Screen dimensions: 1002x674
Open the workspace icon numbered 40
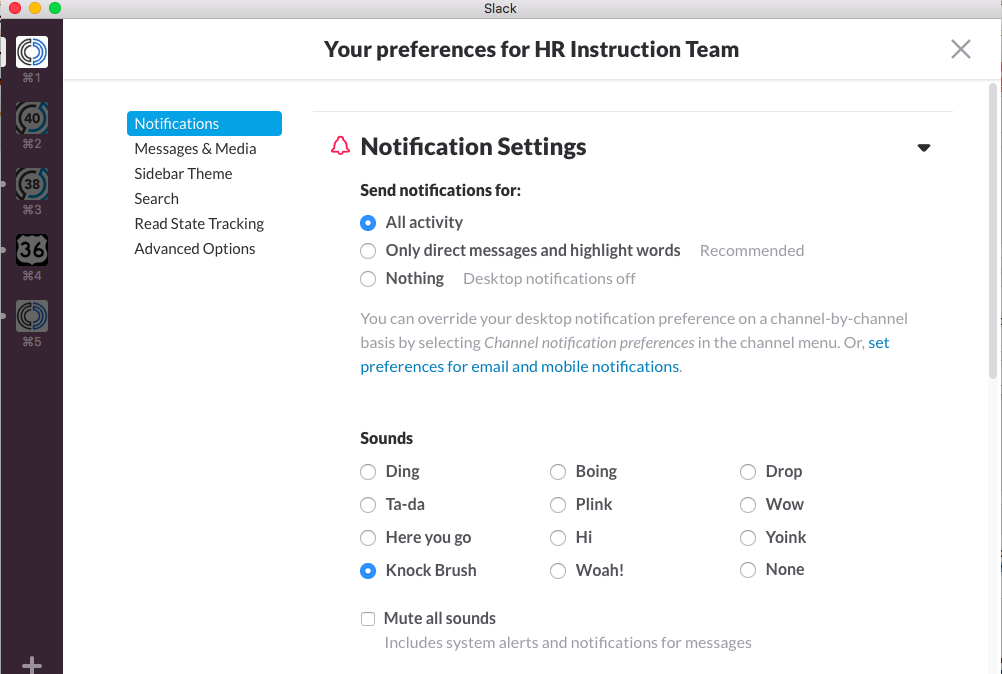pyautogui.click(x=32, y=118)
